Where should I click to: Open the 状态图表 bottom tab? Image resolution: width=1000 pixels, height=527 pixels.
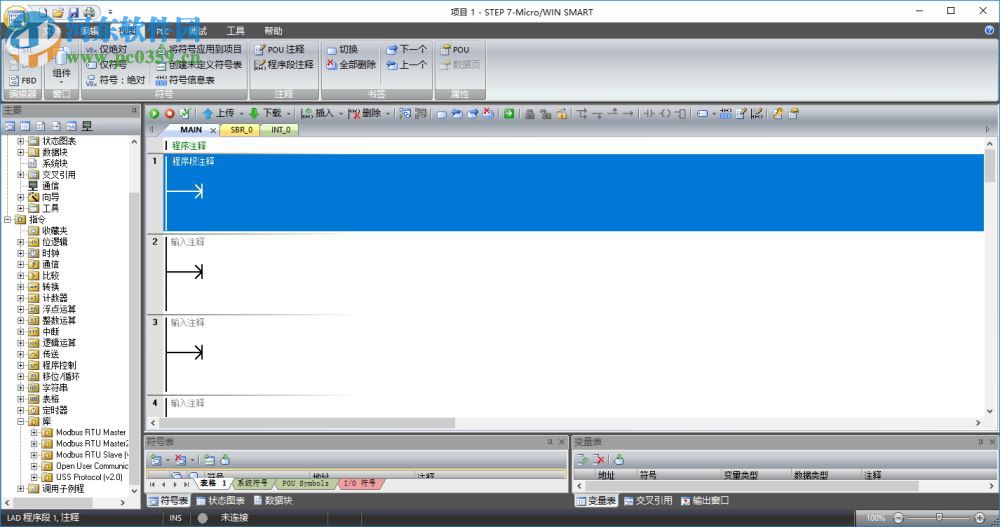221,501
